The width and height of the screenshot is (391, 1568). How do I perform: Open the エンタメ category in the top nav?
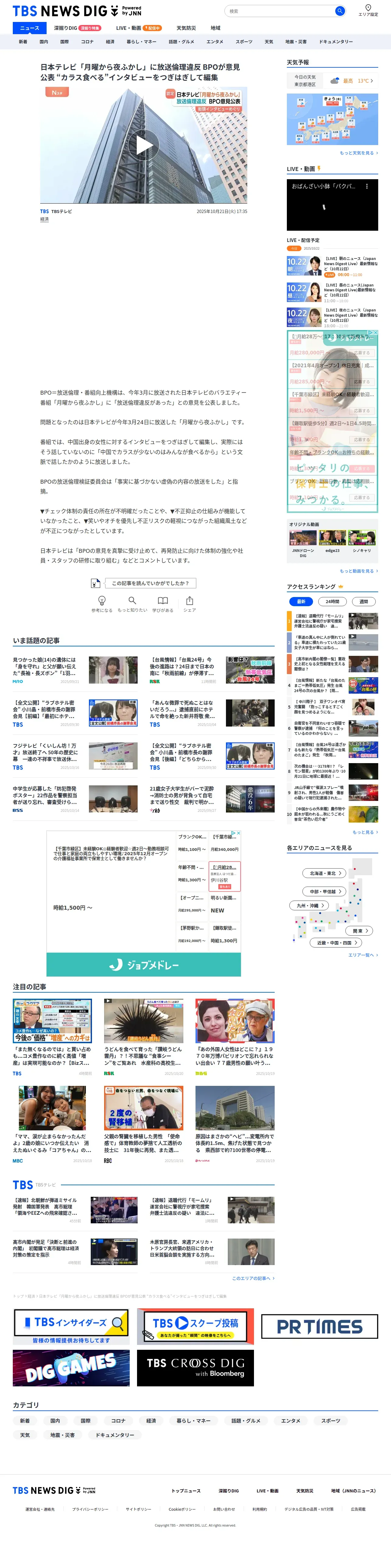click(x=215, y=42)
